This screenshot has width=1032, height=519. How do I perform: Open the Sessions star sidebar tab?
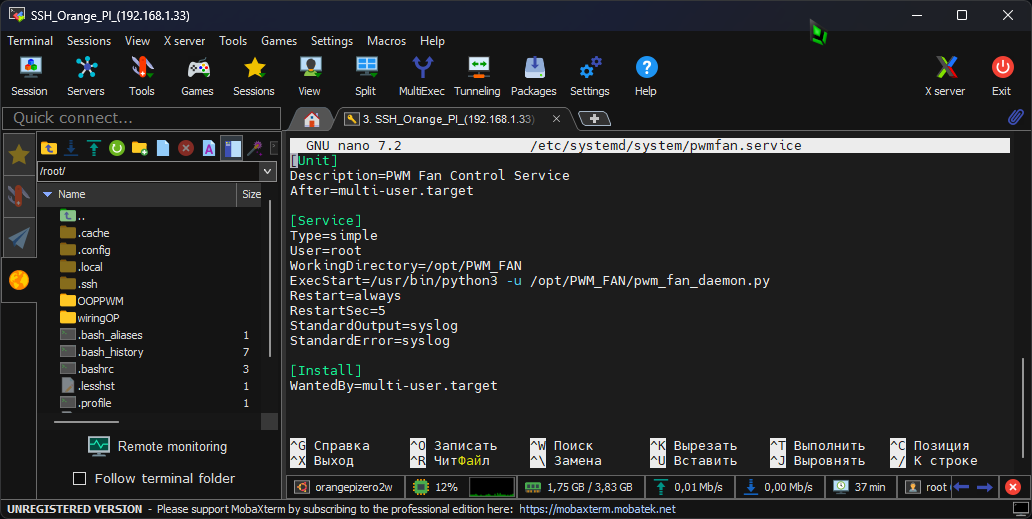[x=19, y=155]
